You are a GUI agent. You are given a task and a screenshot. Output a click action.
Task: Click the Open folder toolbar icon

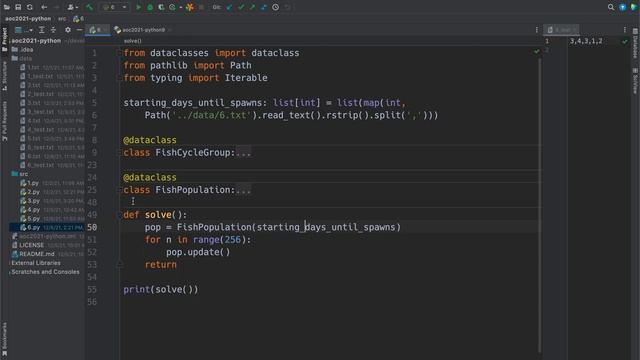click(x=7, y=7)
